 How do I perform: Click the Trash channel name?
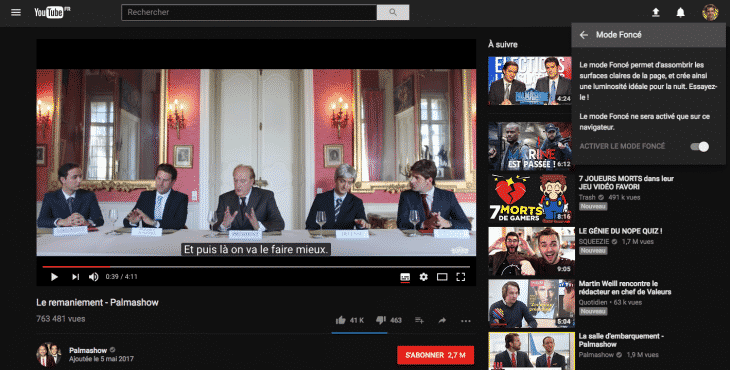(587, 197)
